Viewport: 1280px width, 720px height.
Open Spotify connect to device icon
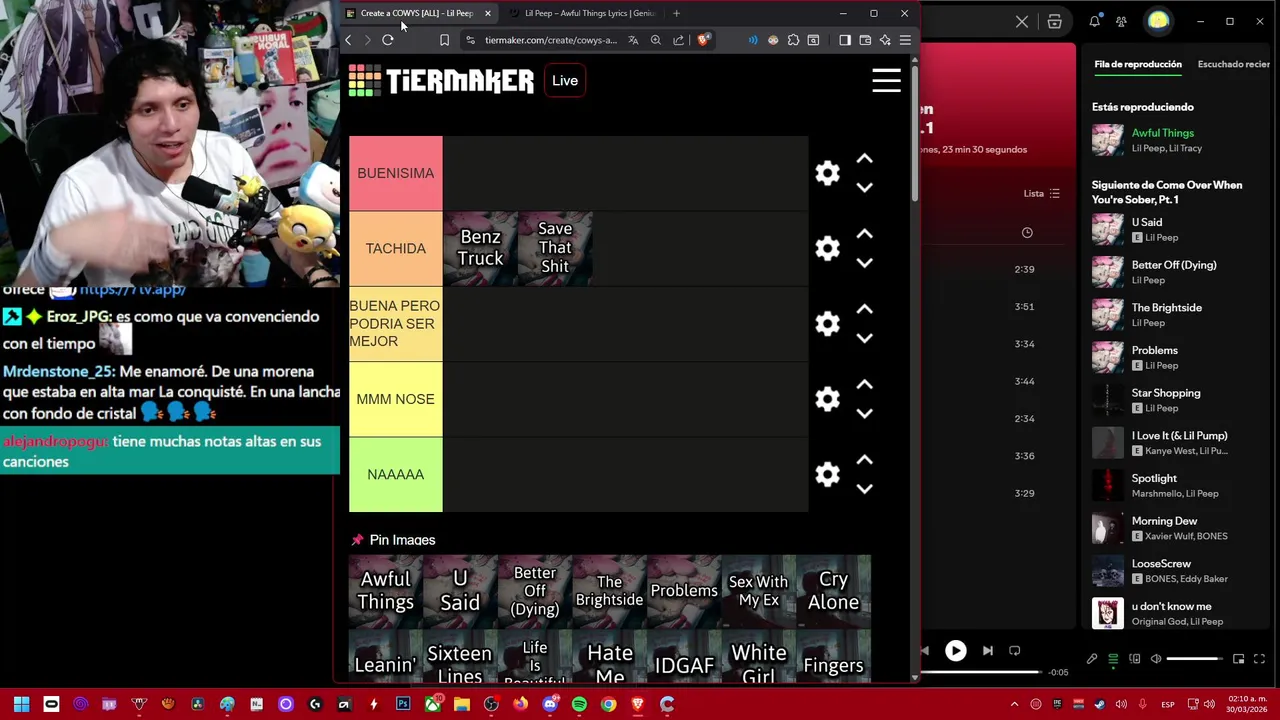[1135, 659]
